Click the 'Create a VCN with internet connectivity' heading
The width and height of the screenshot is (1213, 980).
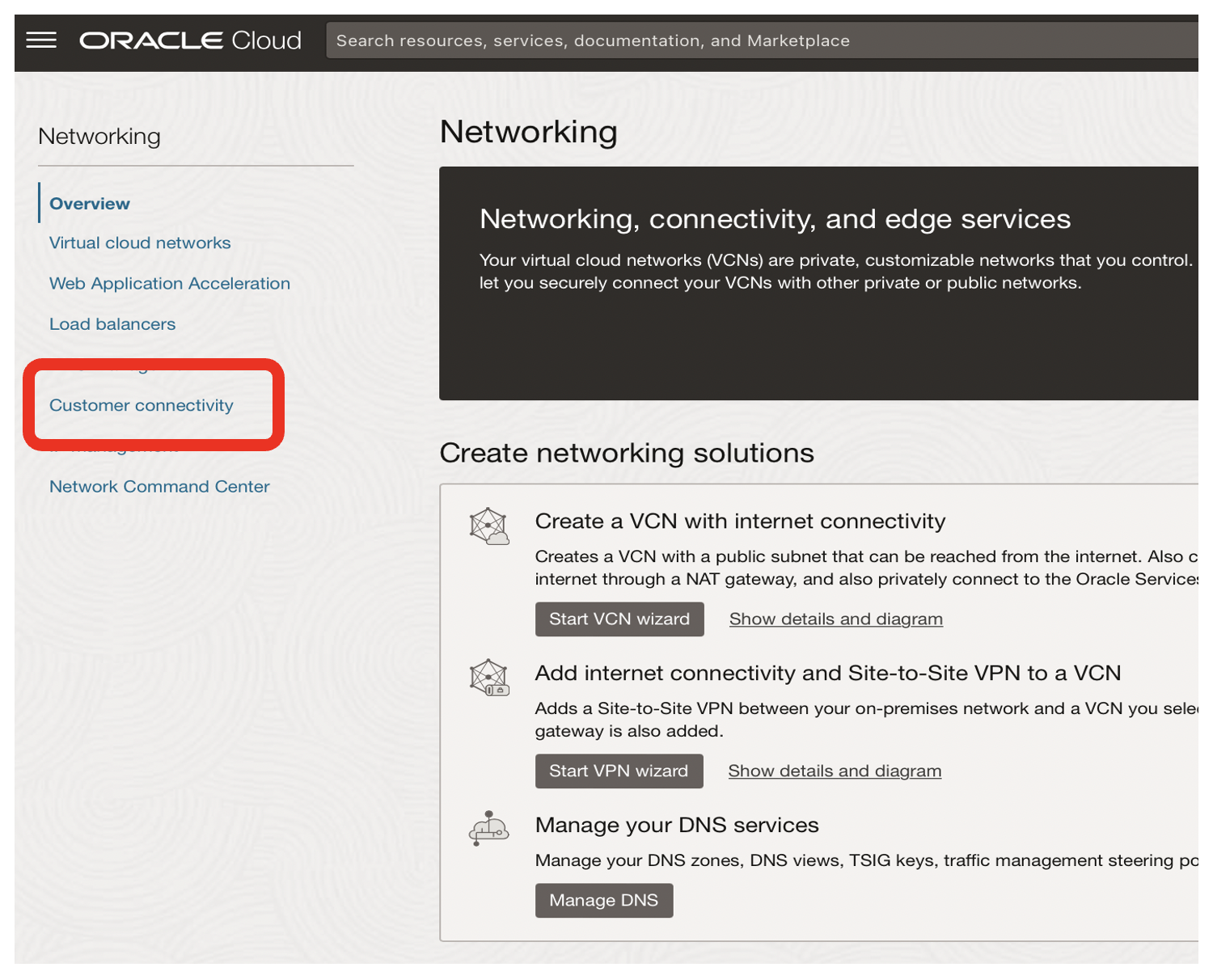click(x=740, y=521)
